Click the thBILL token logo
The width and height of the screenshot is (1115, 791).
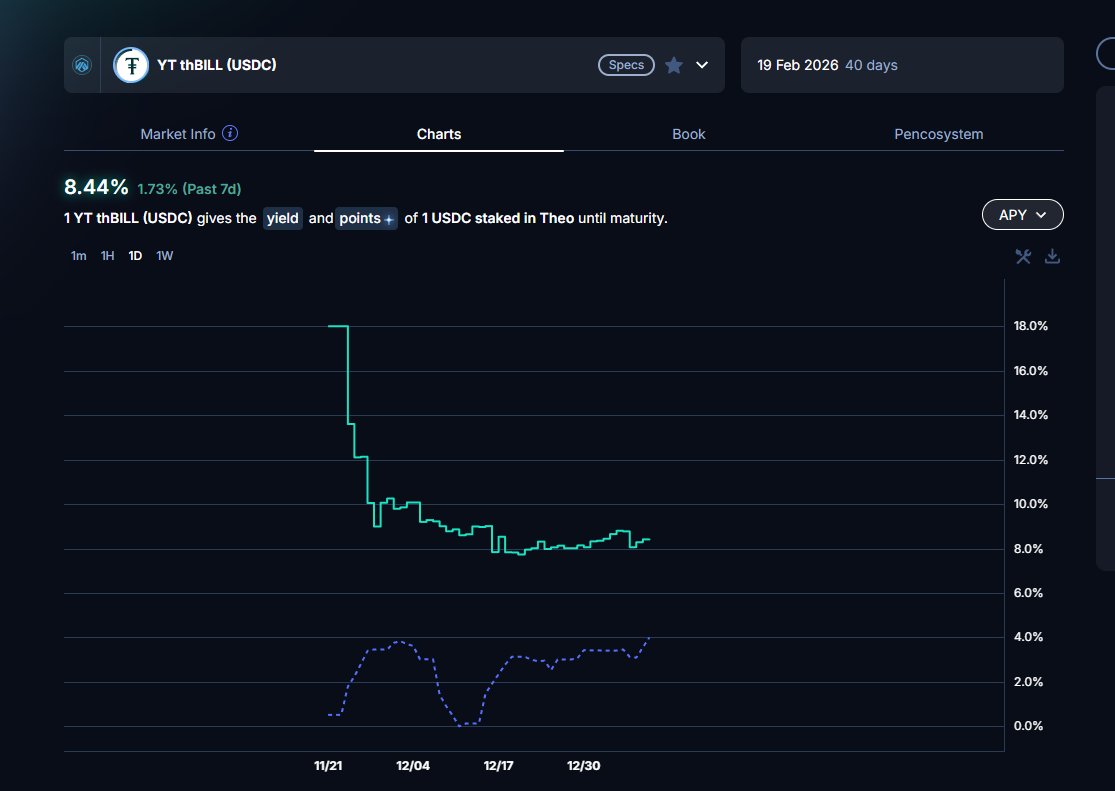pyautogui.click(x=131, y=65)
